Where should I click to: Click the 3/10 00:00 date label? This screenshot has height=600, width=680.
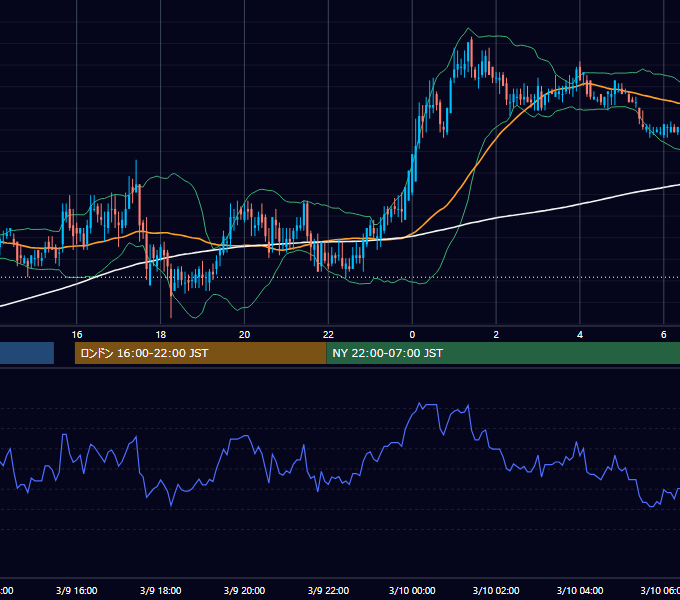coord(412,590)
